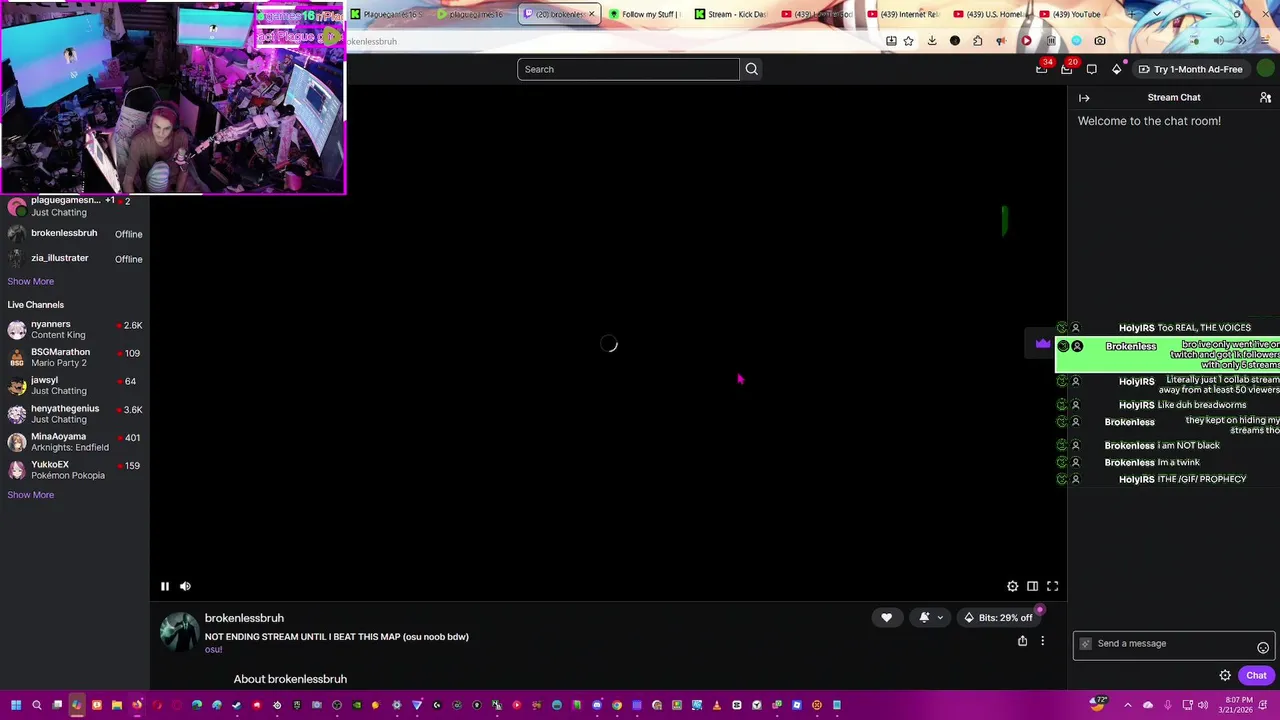Expand Live Channels with the lower Show More

click(x=31, y=495)
